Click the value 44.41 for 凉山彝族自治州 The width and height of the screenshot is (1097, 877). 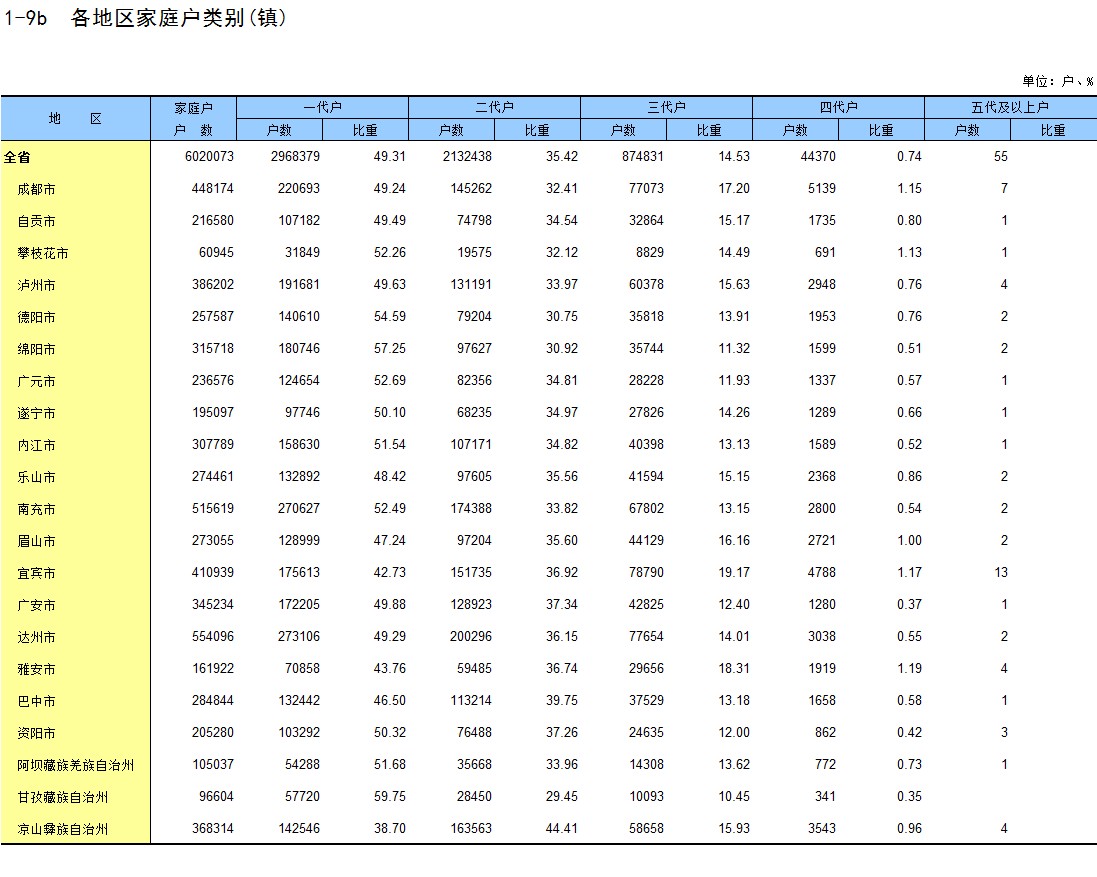562,829
